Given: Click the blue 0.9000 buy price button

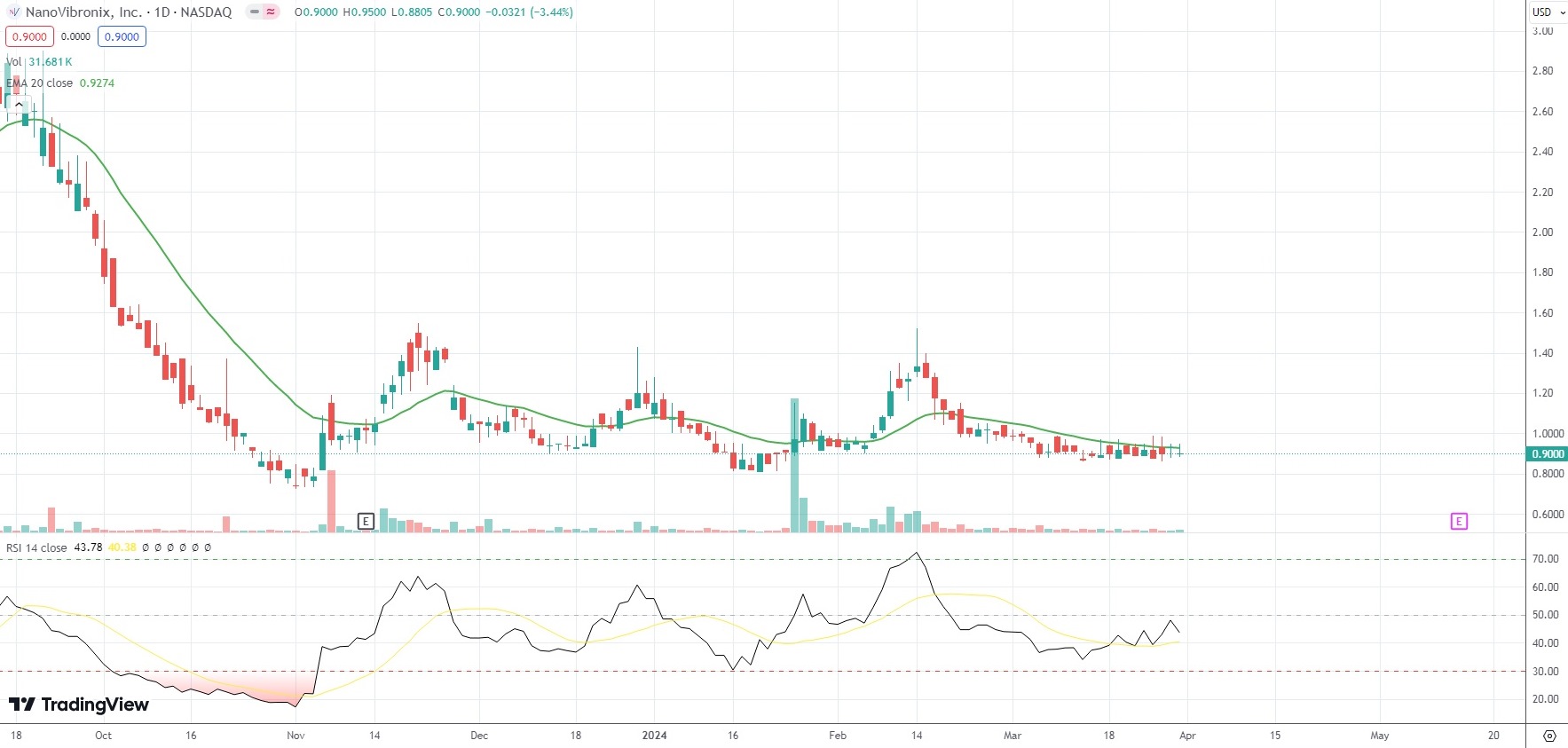Looking at the screenshot, I should [x=122, y=36].
